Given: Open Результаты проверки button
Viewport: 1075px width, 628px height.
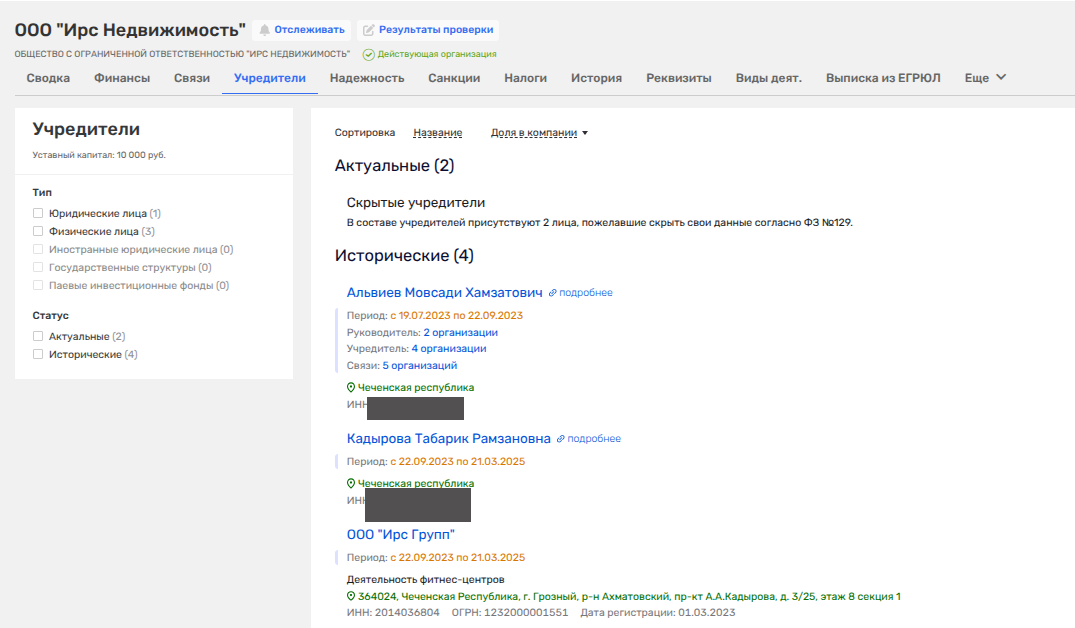Looking at the screenshot, I should 428,30.
